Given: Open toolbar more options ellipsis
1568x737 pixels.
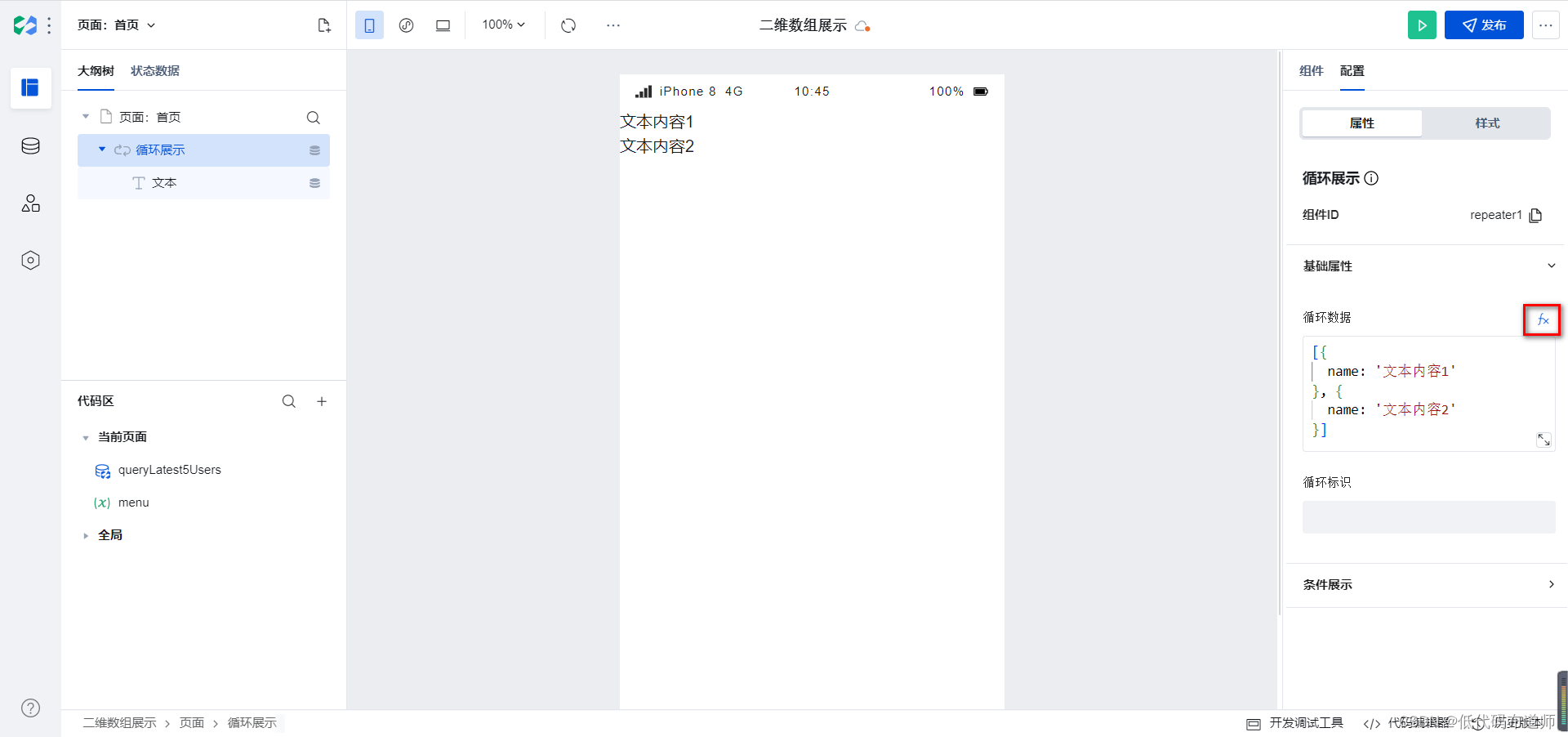Looking at the screenshot, I should click(x=613, y=25).
